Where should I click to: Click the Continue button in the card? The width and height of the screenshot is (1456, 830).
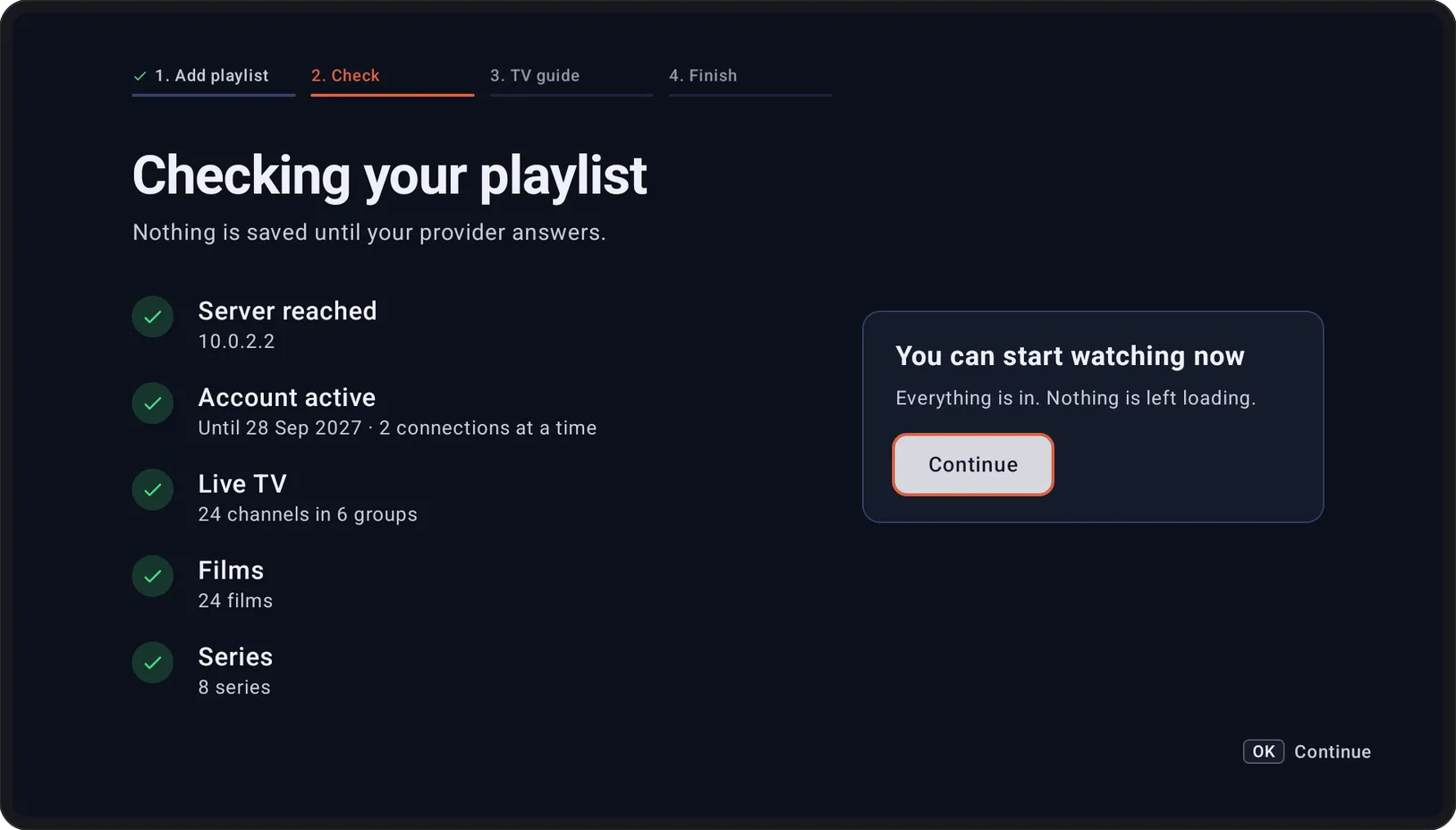coord(973,464)
